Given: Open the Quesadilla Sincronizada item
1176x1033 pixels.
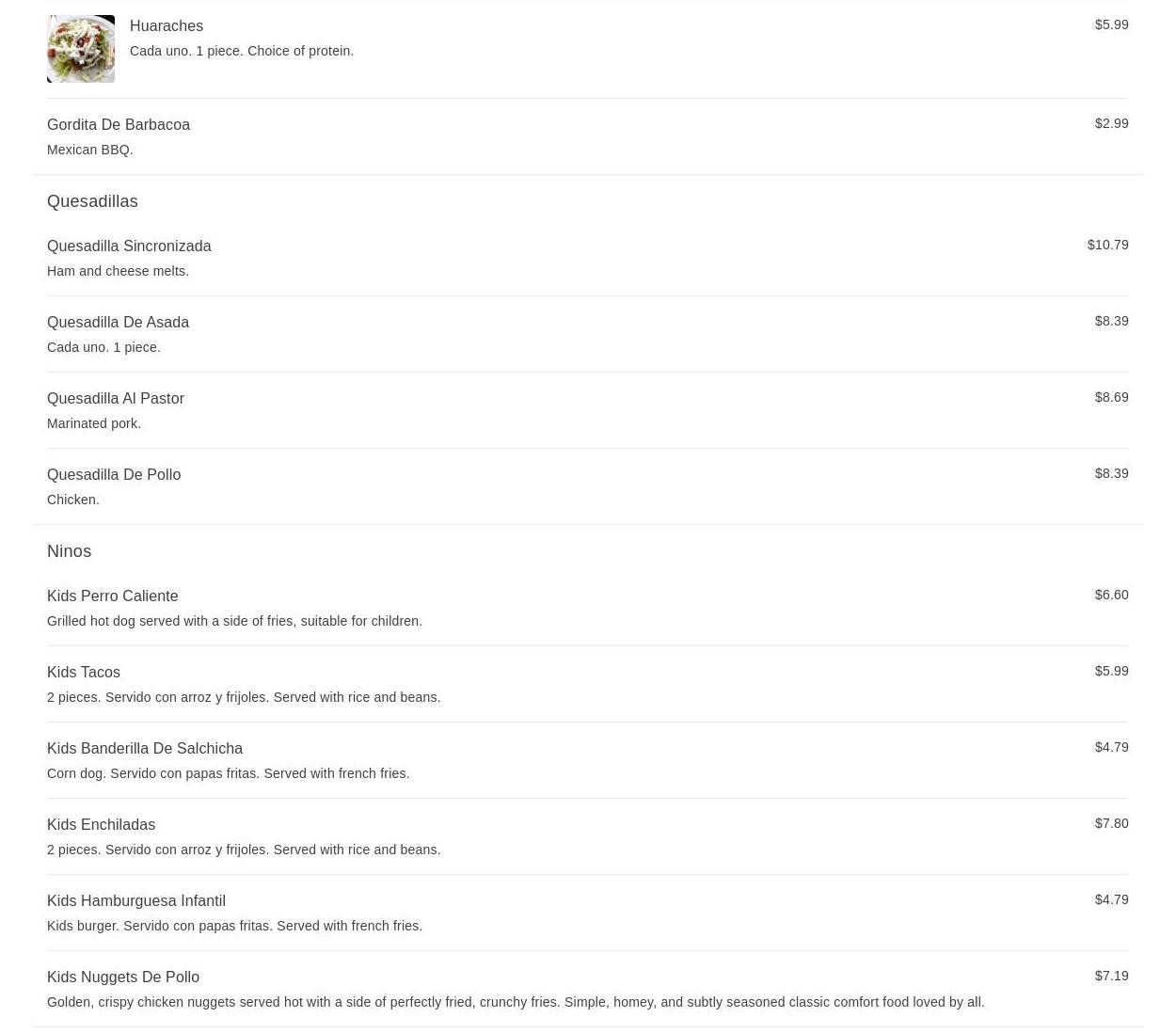Looking at the screenshot, I should point(587,258).
